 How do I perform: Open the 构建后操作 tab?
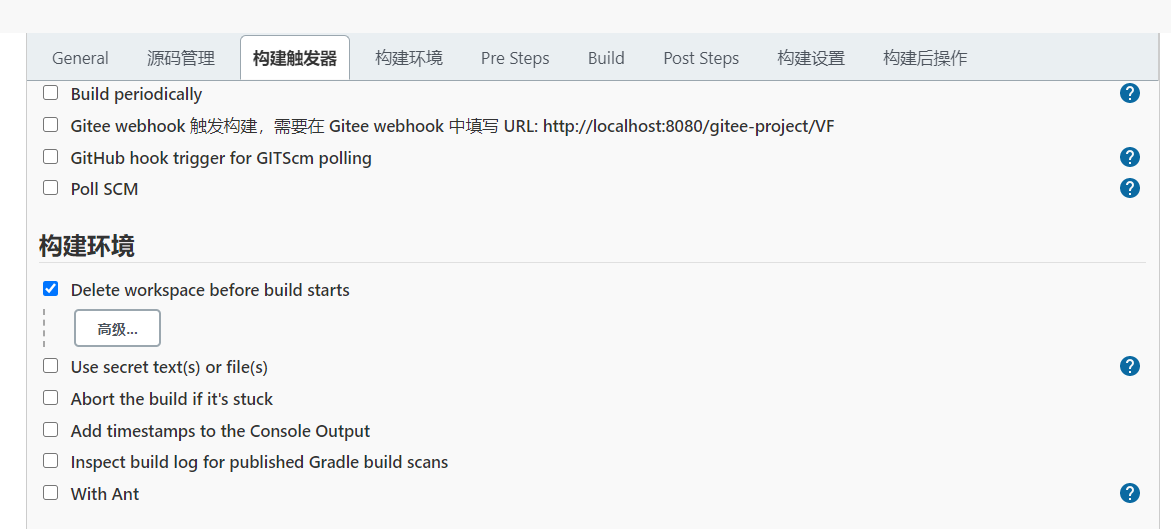coord(925,58)
